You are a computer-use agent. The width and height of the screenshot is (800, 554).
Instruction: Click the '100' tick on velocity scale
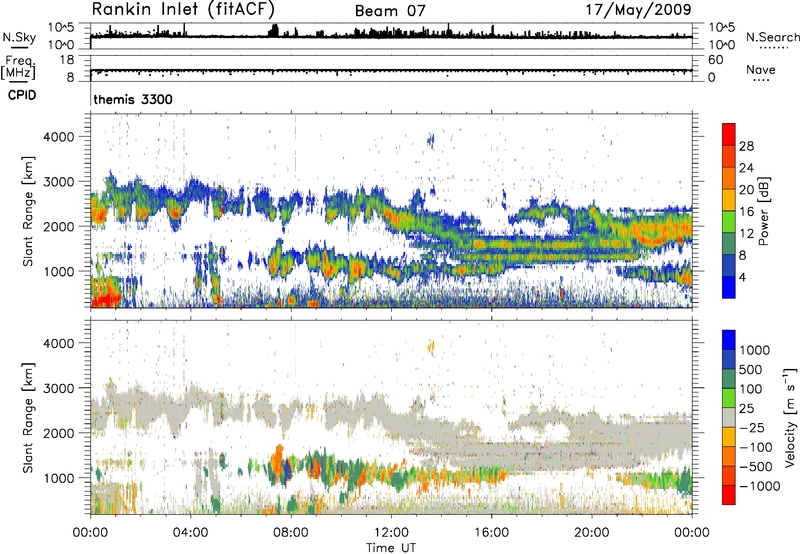click(750, 389)
